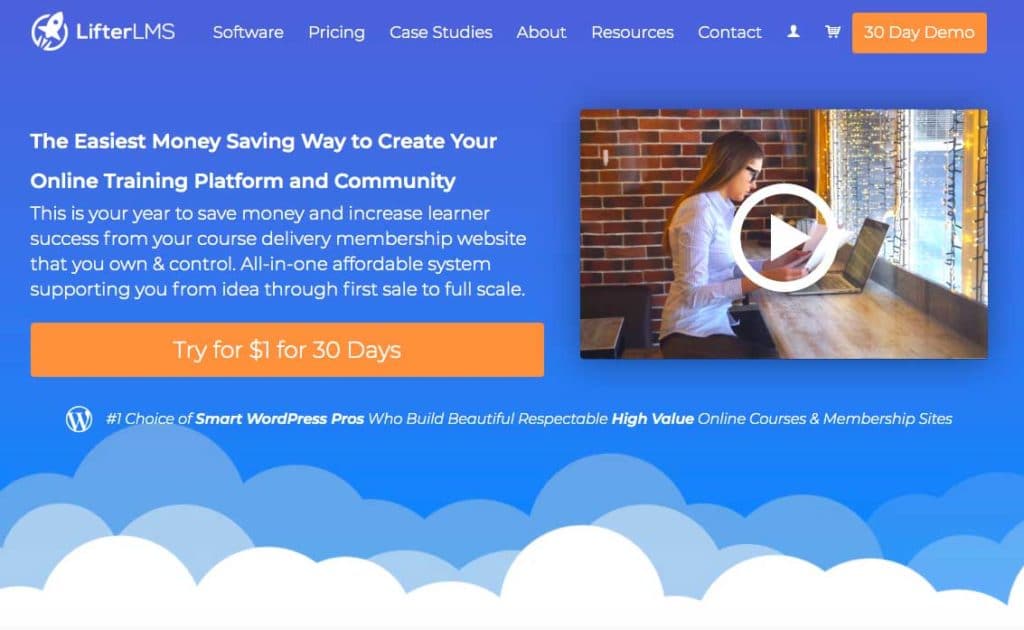Click the paragraph about saving money this year

tap(278, 251)
